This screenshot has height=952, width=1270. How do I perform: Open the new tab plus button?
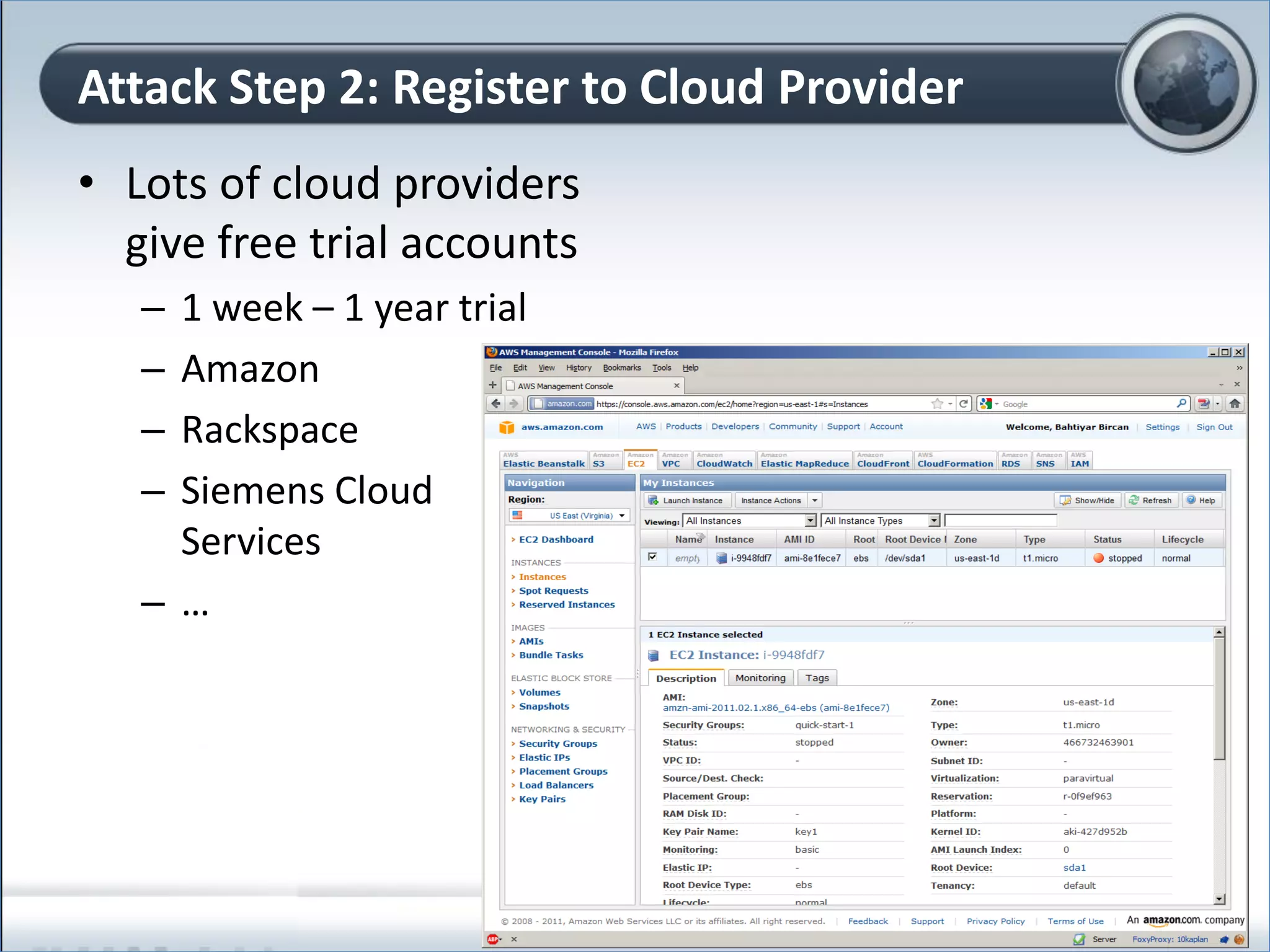point(493,385)
